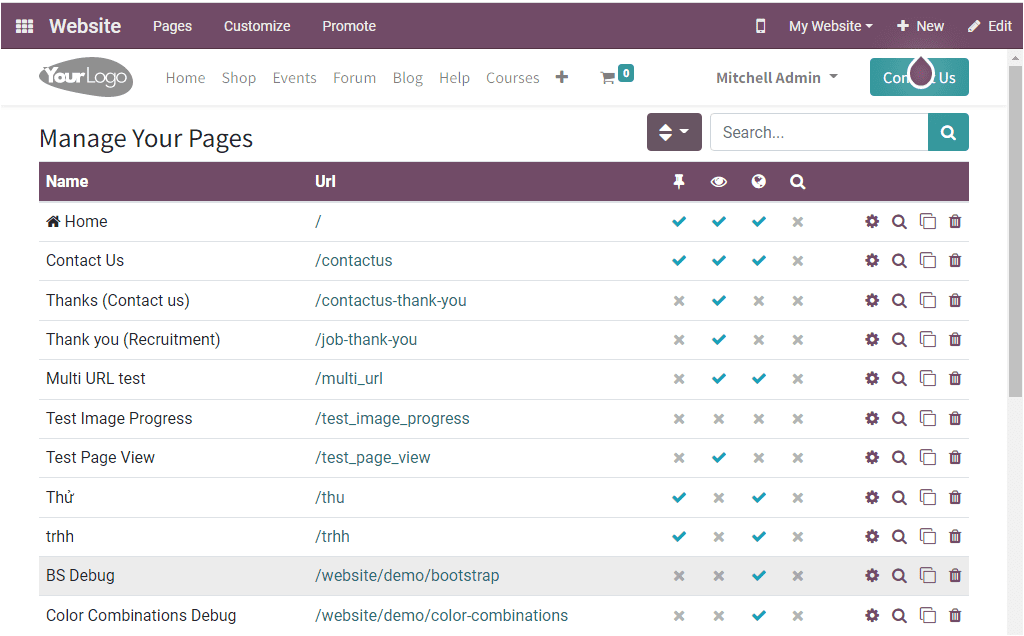Open the sort options dropdown beside search
Image resolution: width=1024 pixels, height=636 pixels.
[674, 131]
